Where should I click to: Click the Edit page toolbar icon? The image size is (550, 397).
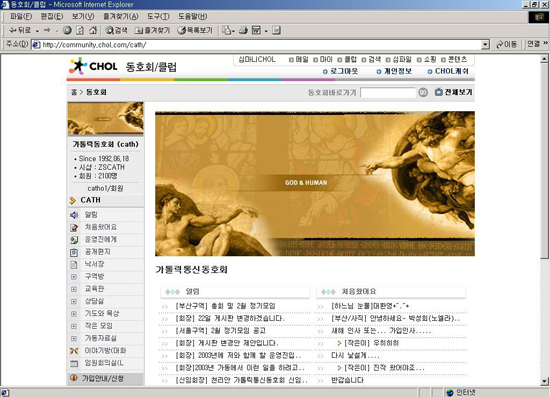coord(256,31)
